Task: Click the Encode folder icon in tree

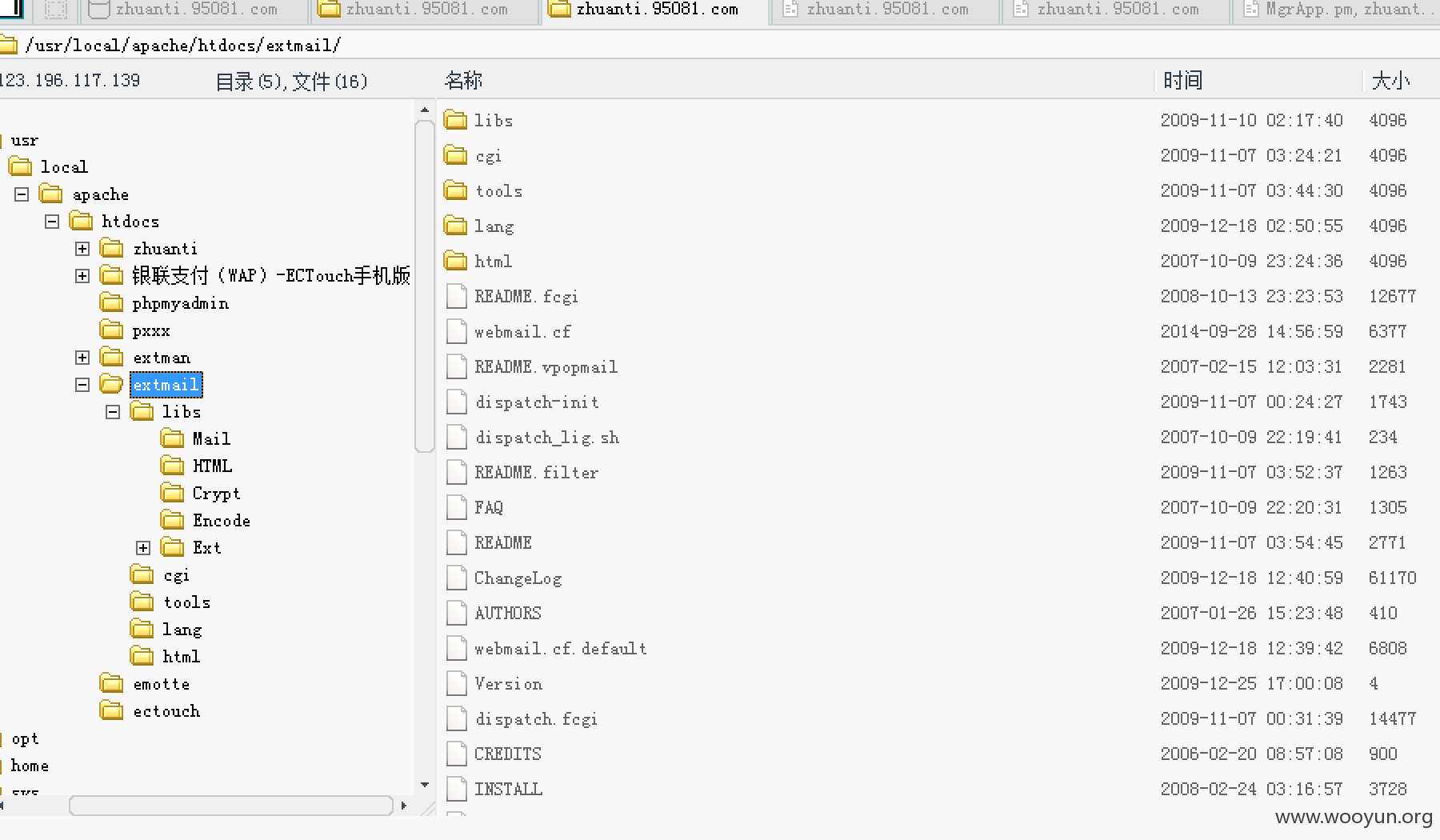Action: coord(172,520)
